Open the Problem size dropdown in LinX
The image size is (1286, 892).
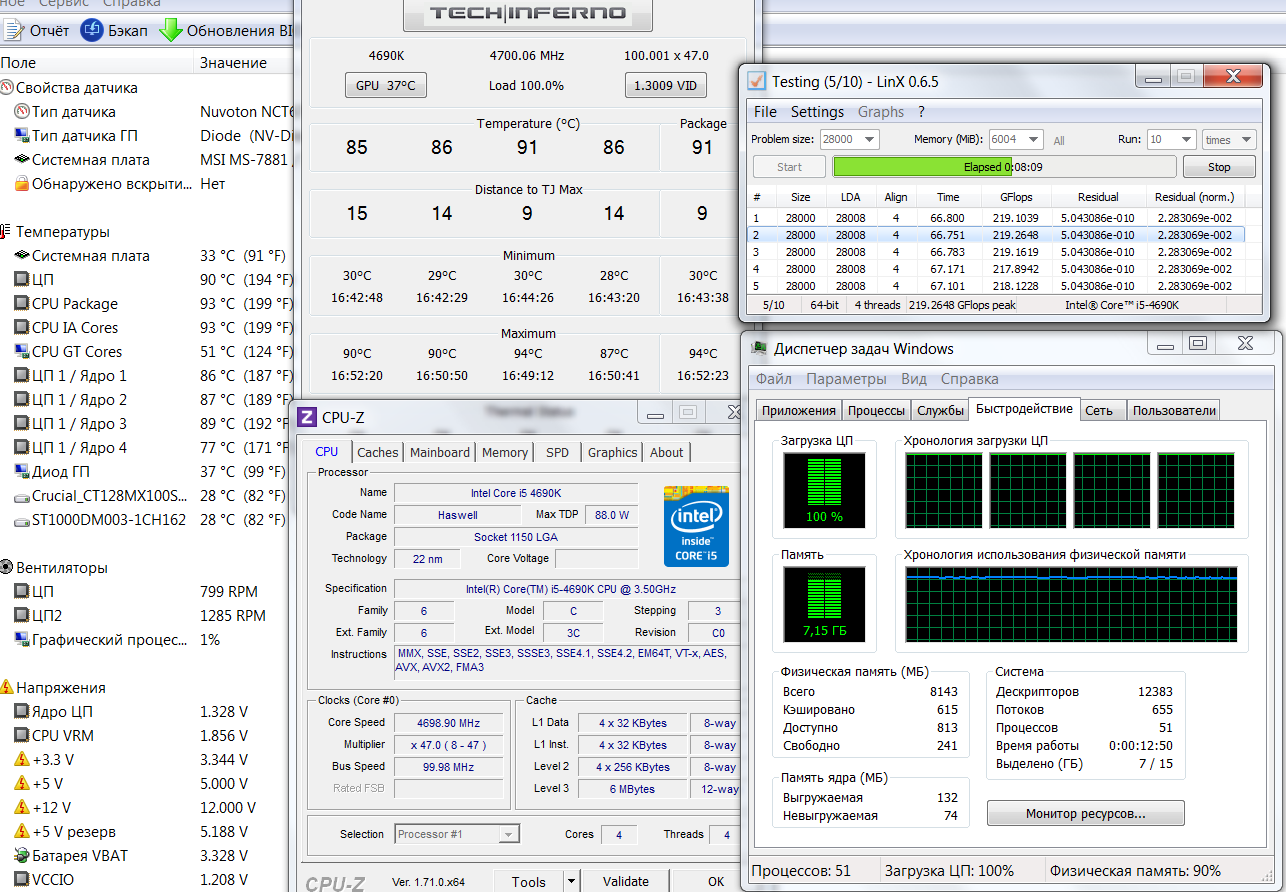(x=868, y=140)
